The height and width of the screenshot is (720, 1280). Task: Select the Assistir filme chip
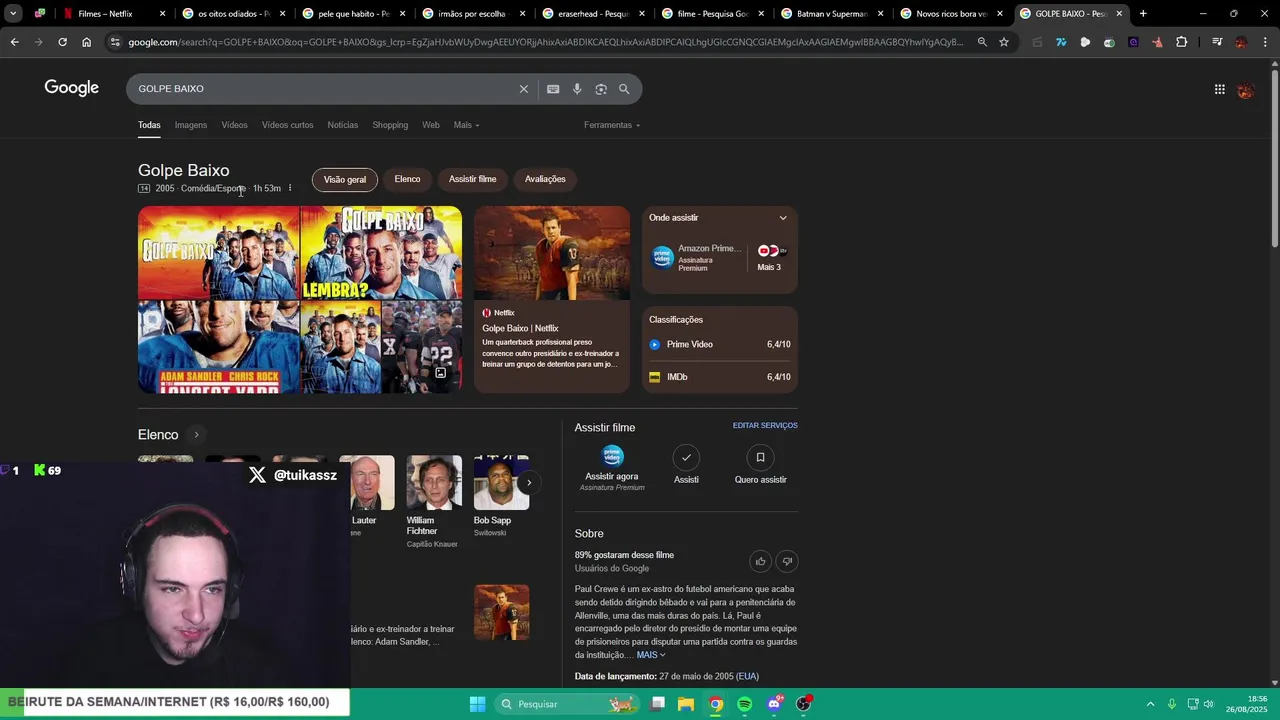[x=472, y=179]
